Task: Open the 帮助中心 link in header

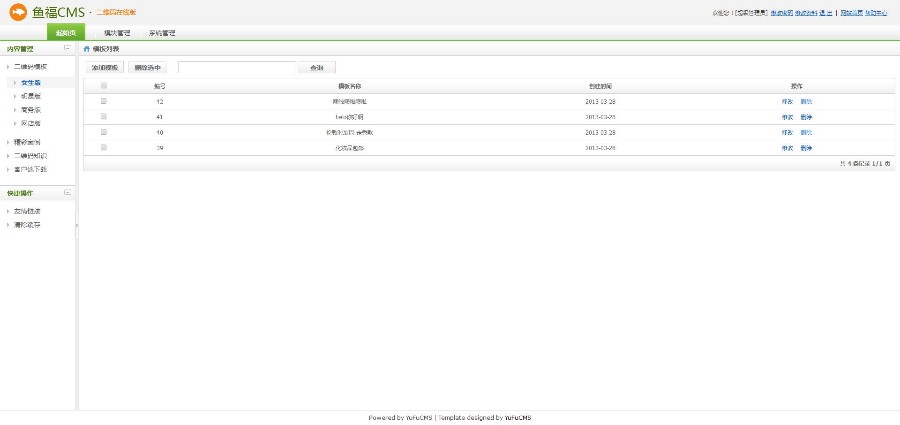Action: pos(876,12)
